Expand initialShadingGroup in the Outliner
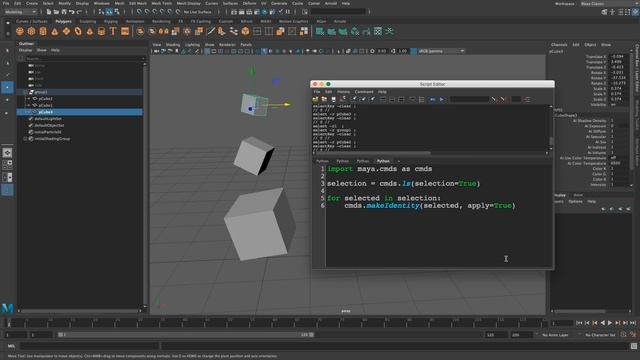Image resolution: width=640 pixels, height=360 pixels. (x=25, y=139)
